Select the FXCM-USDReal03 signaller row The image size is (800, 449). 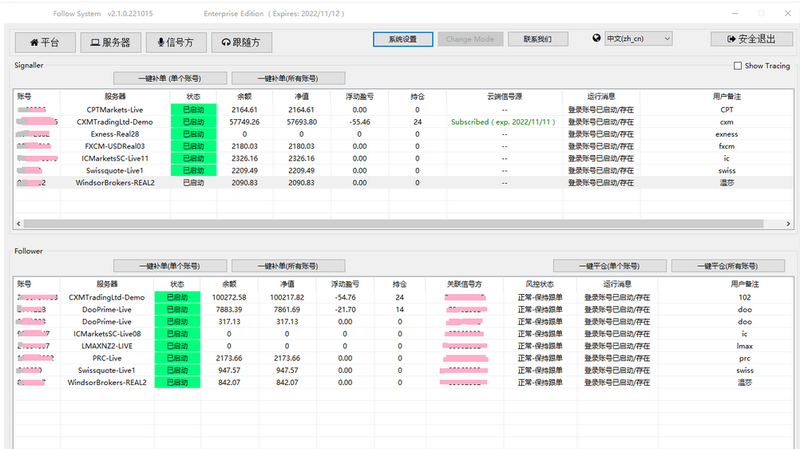point(403,146)
